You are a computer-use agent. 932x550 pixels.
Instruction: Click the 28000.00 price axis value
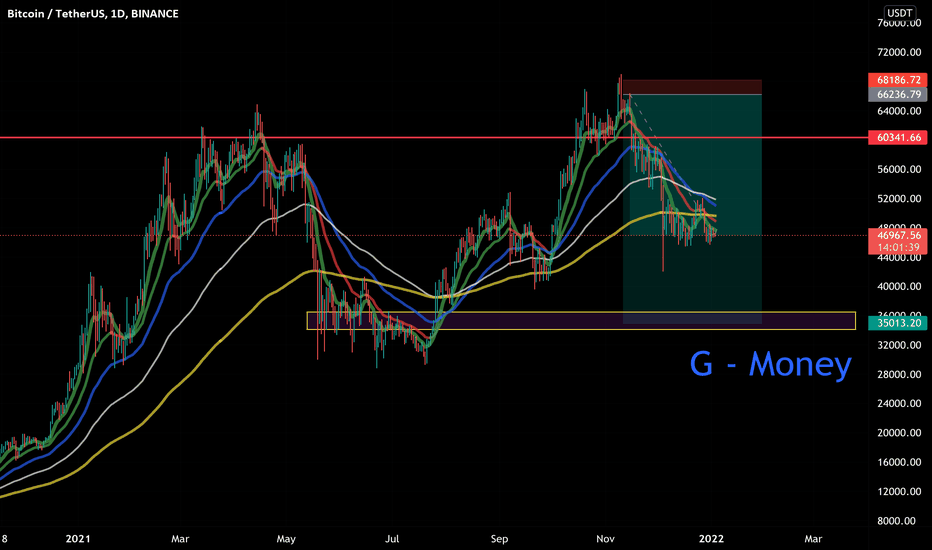click(x=899, y=375)
